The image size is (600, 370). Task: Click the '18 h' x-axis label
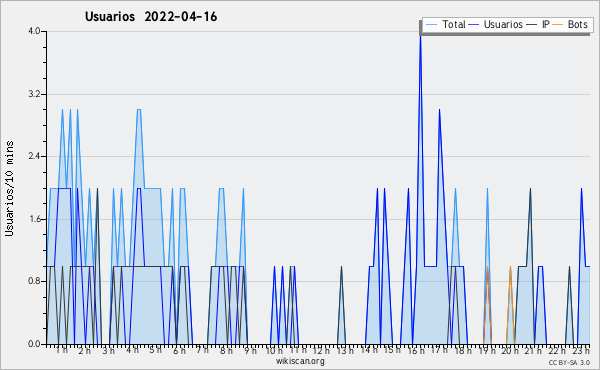pyautogui.click(x=463, y=350)
